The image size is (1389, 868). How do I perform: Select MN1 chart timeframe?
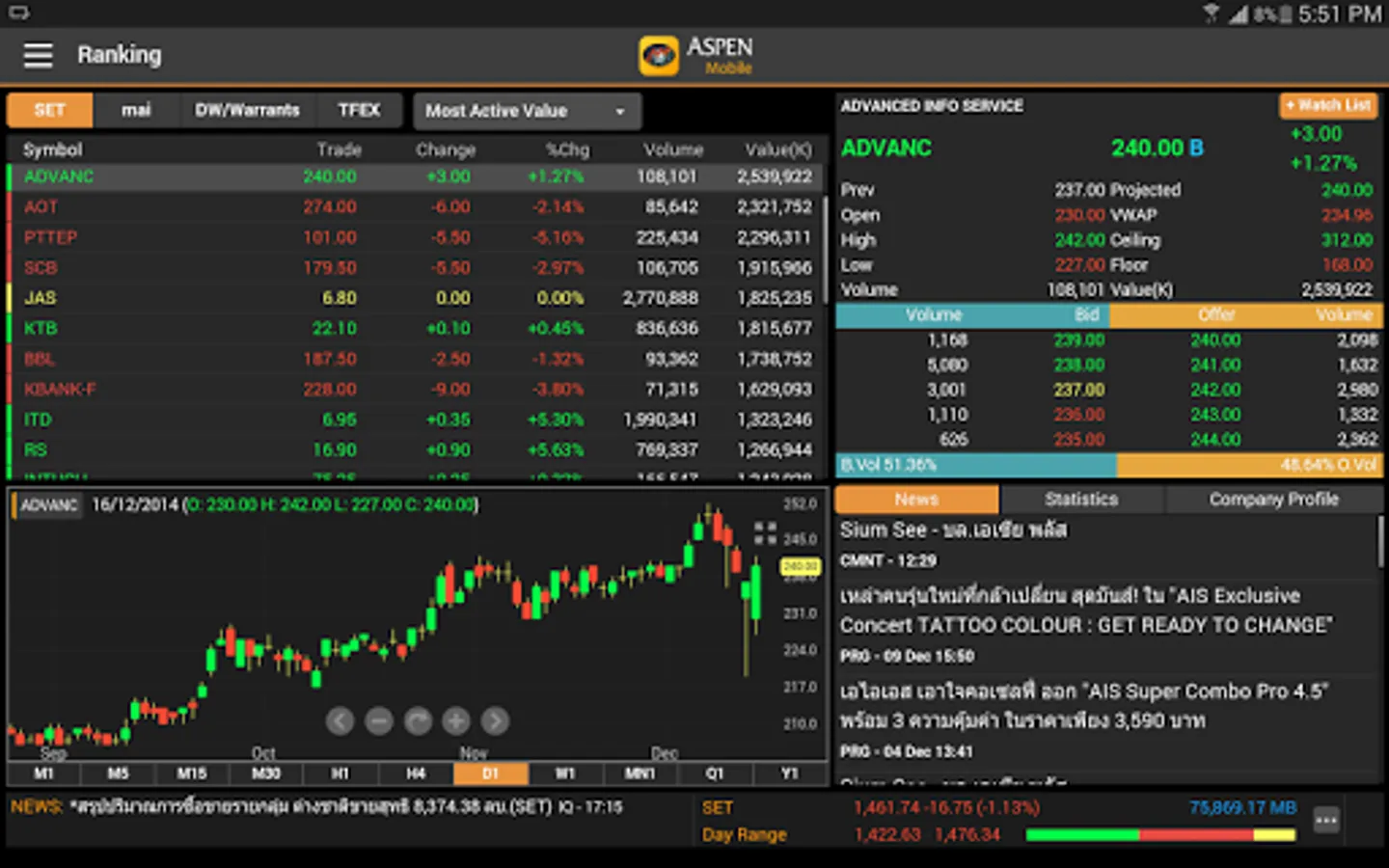640,773
